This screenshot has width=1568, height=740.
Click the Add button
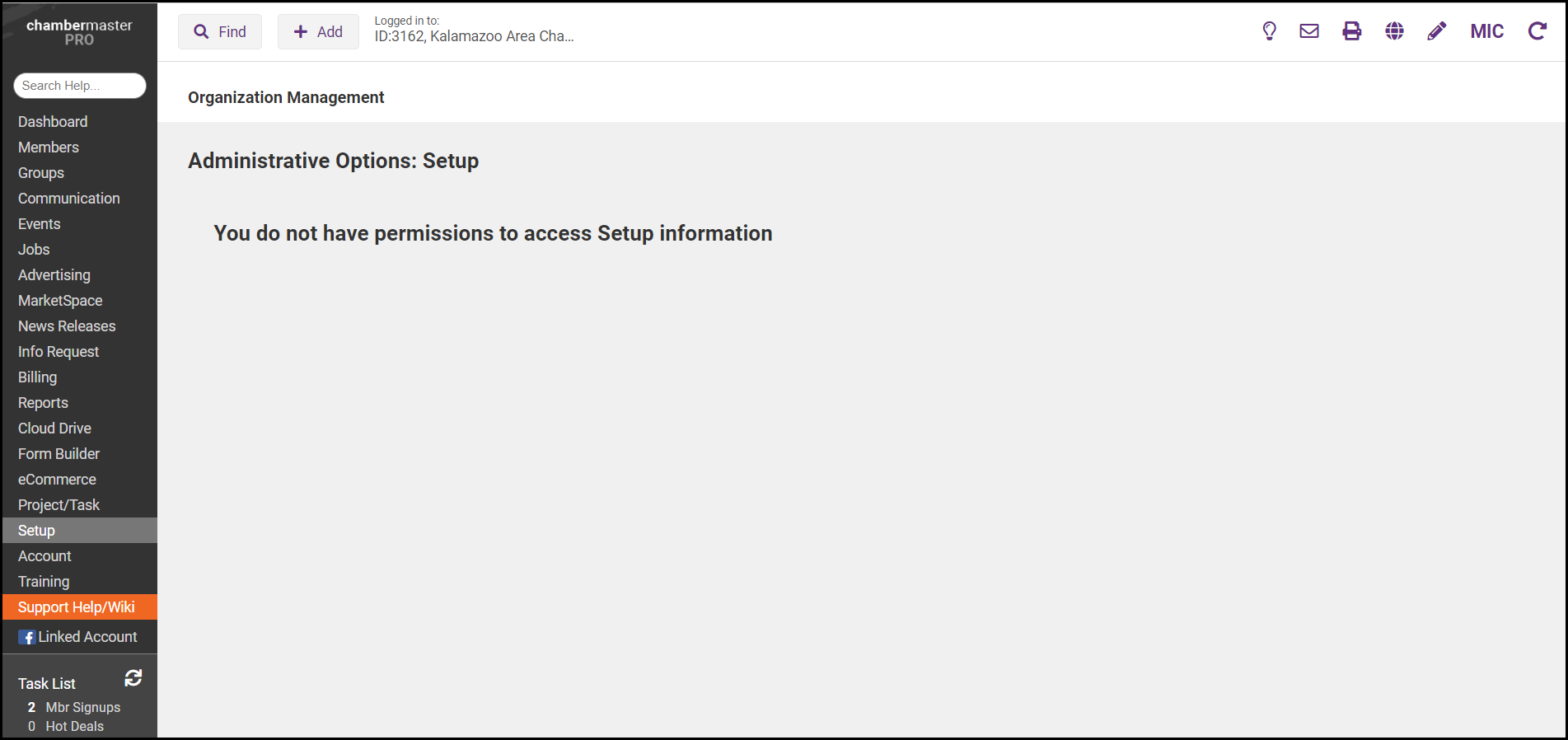coord(318,32)
